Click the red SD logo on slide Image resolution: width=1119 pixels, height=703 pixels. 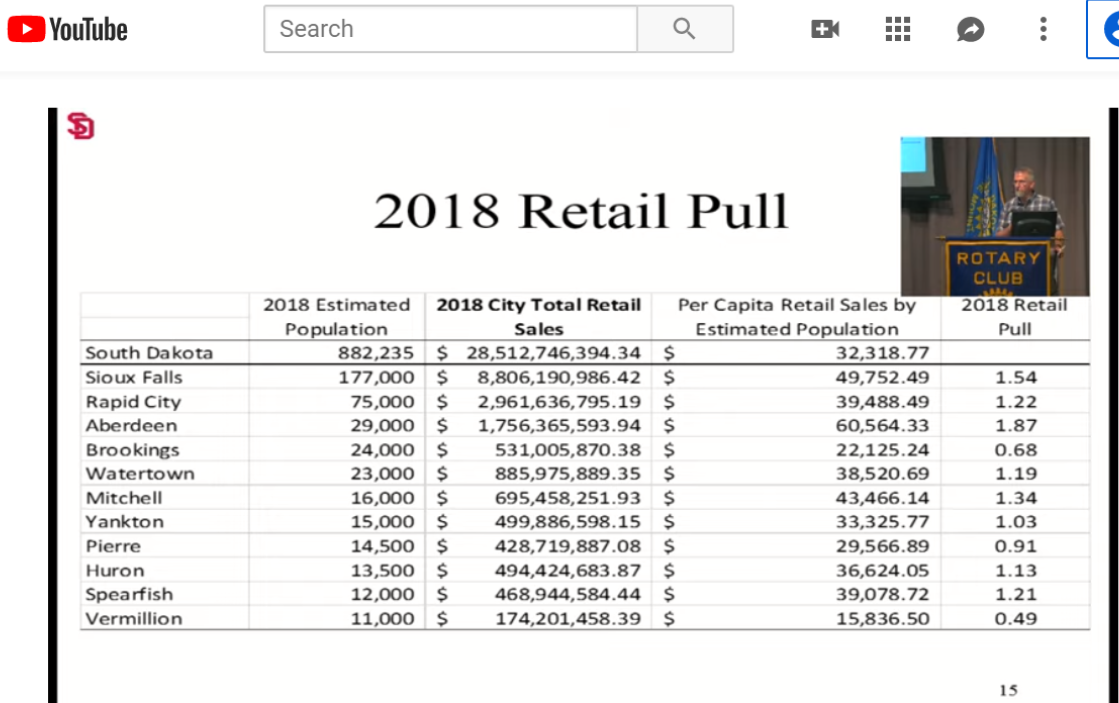click(80, 126)
